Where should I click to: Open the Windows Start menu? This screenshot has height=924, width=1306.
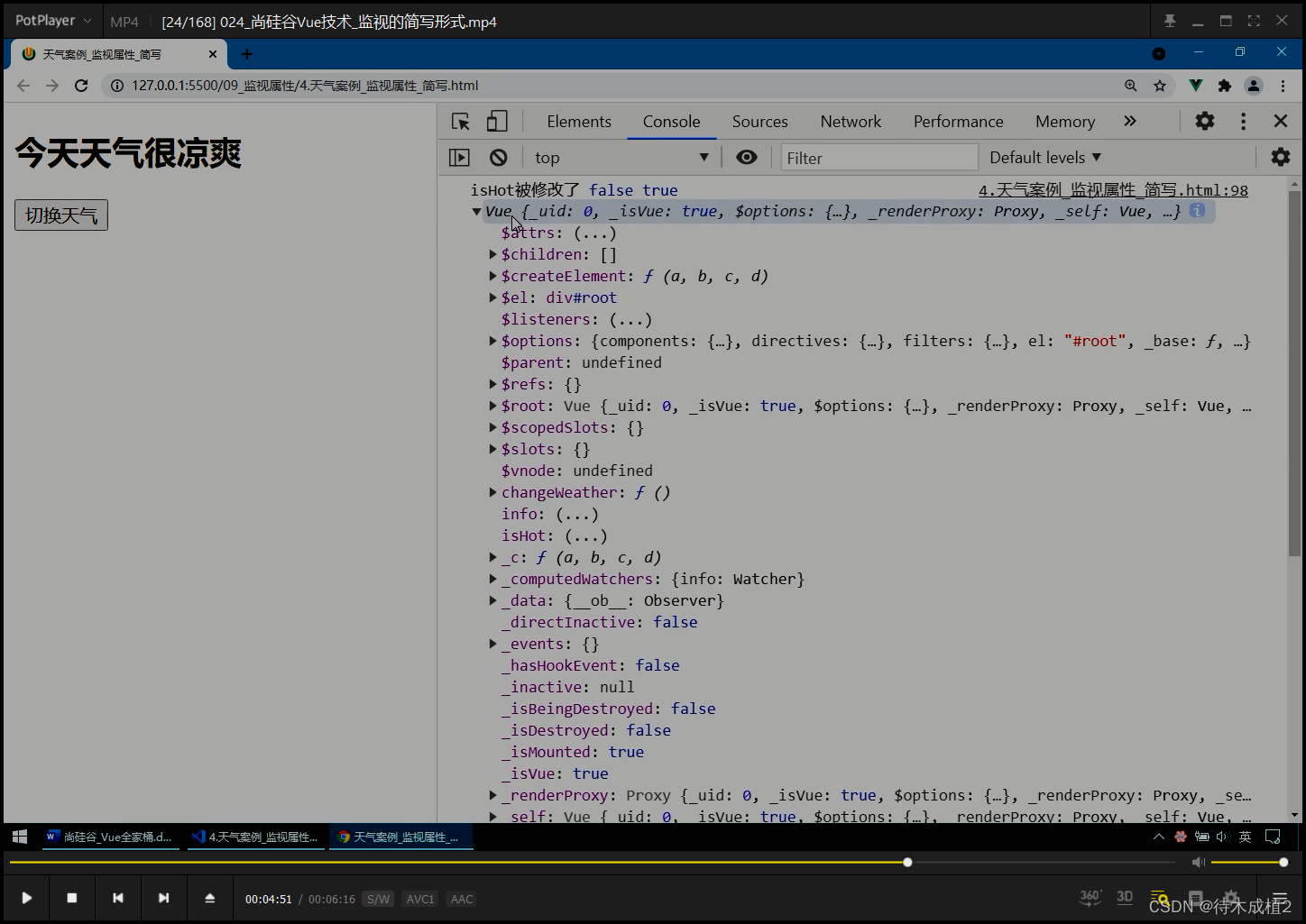20,837
